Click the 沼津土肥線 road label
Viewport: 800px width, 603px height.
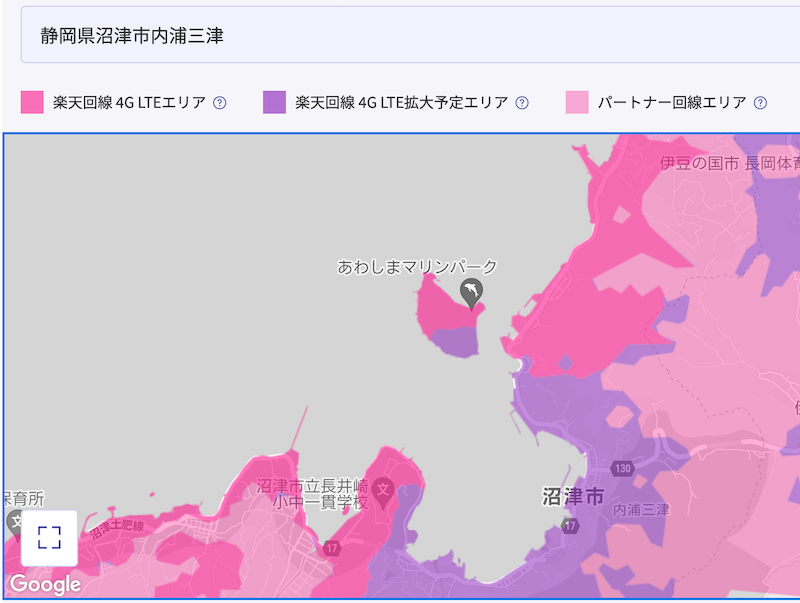coord(117,528)
